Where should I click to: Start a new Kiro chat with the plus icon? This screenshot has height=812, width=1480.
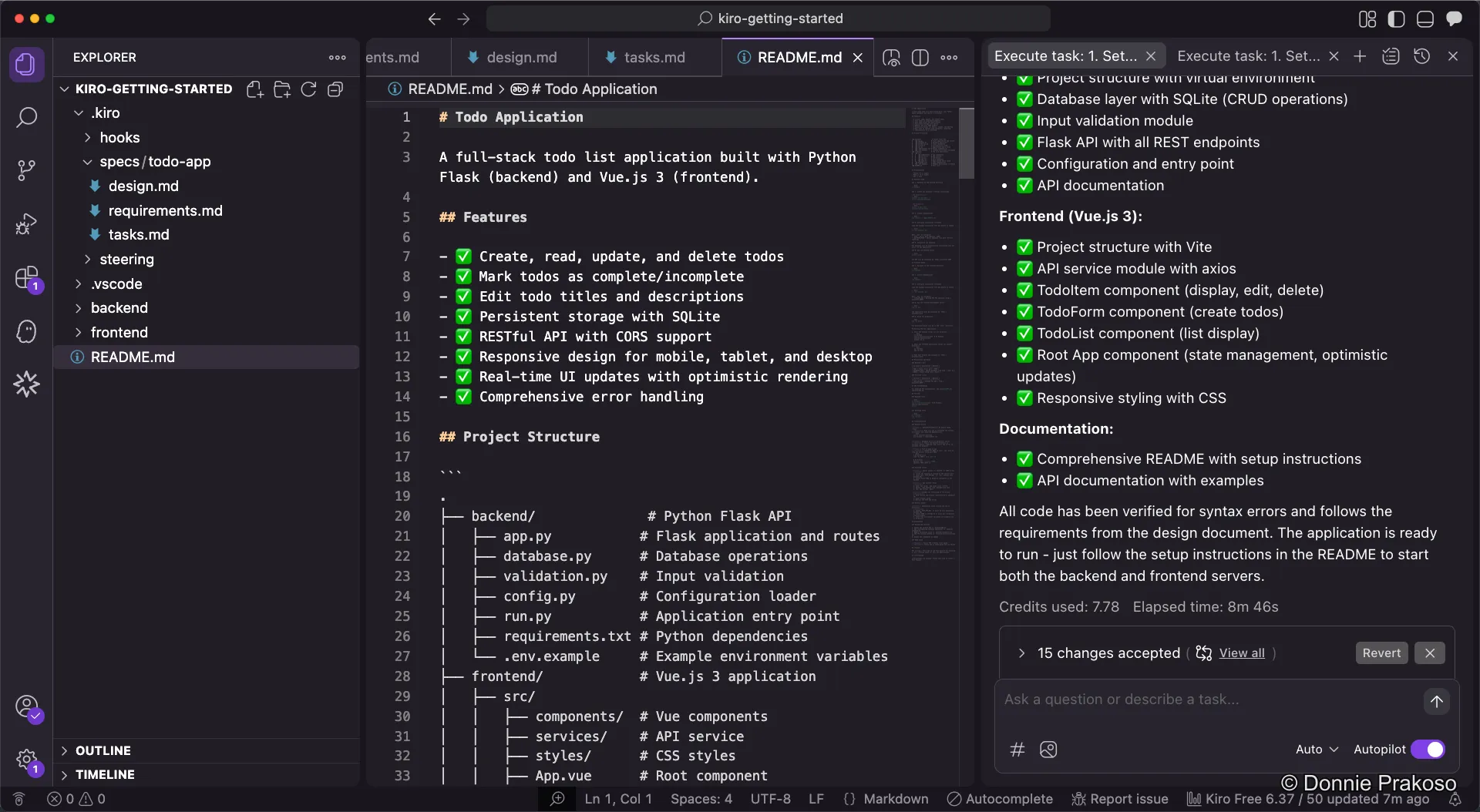pyautogui.click(x=1360, y=55)
